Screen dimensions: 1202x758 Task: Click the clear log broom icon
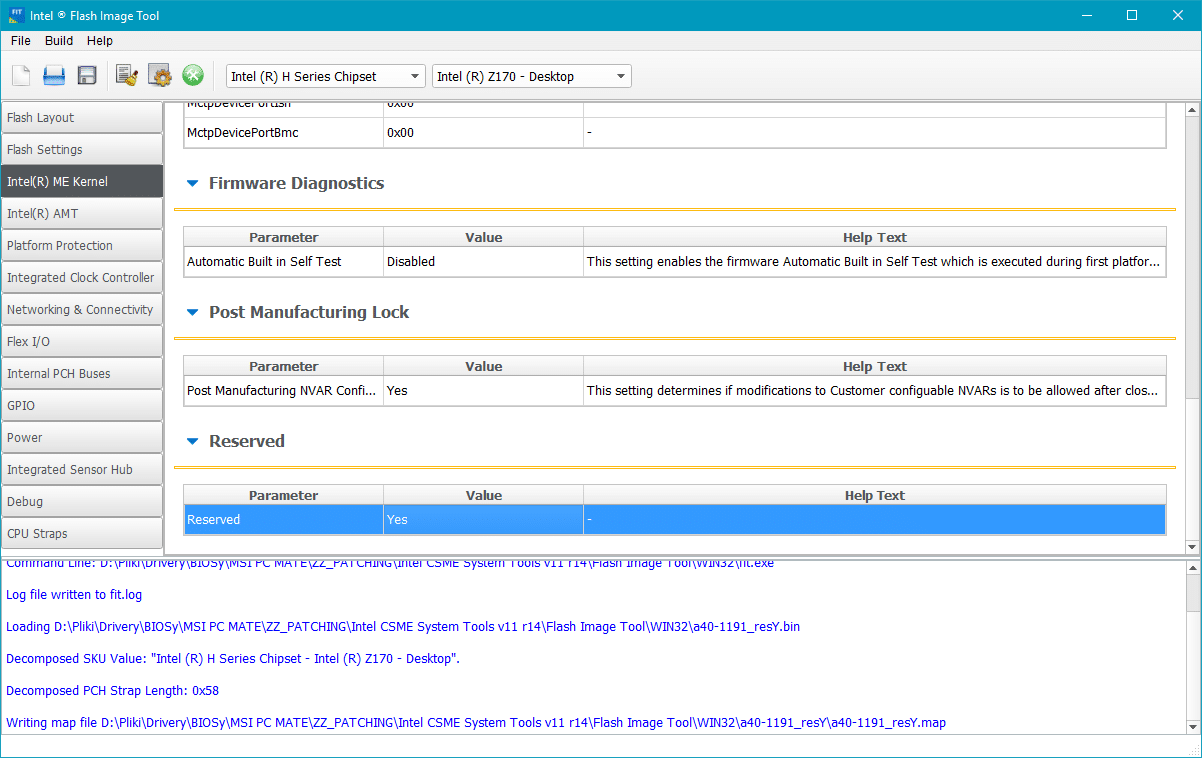click(126, 76)
